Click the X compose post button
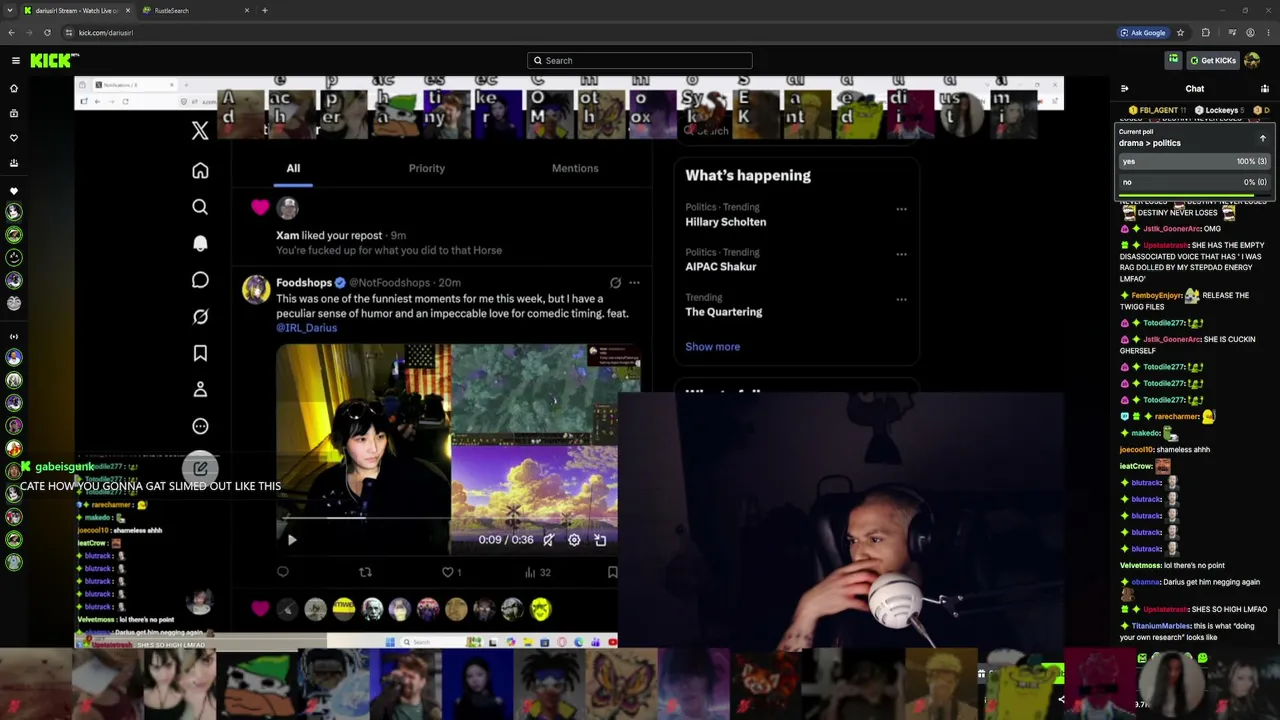Viewport: 1280px width, 720px height. [200, 468]
